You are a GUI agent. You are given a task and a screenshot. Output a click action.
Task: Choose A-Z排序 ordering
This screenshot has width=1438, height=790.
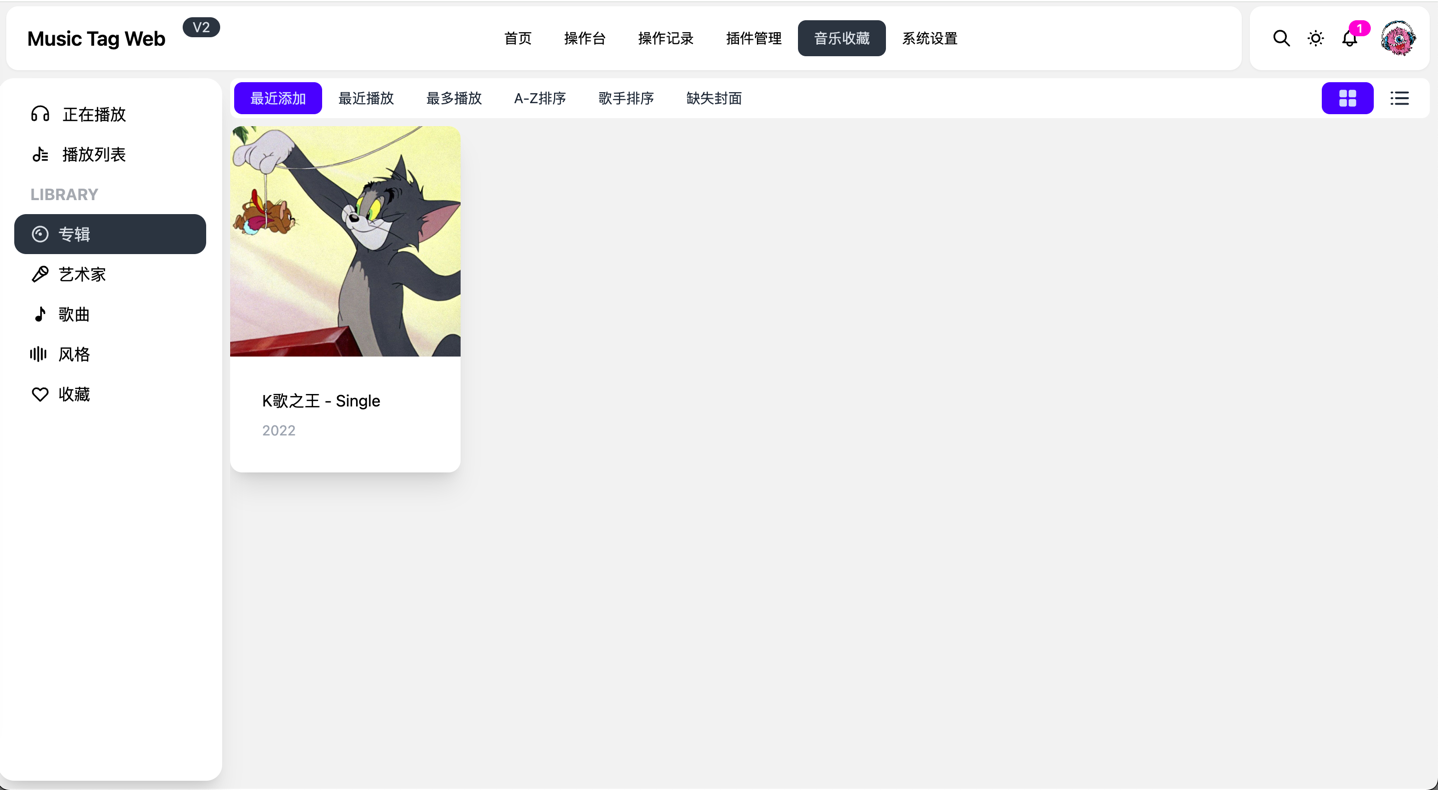tap(539, 98)
